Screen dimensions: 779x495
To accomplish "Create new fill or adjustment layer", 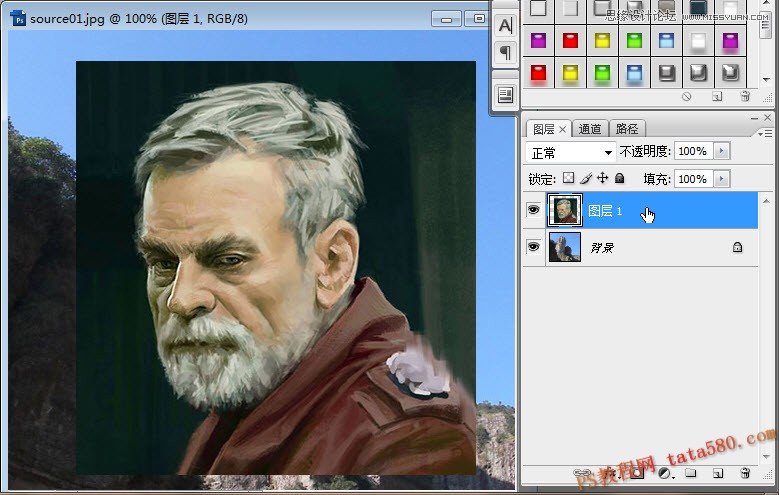I will click(664, 473).
